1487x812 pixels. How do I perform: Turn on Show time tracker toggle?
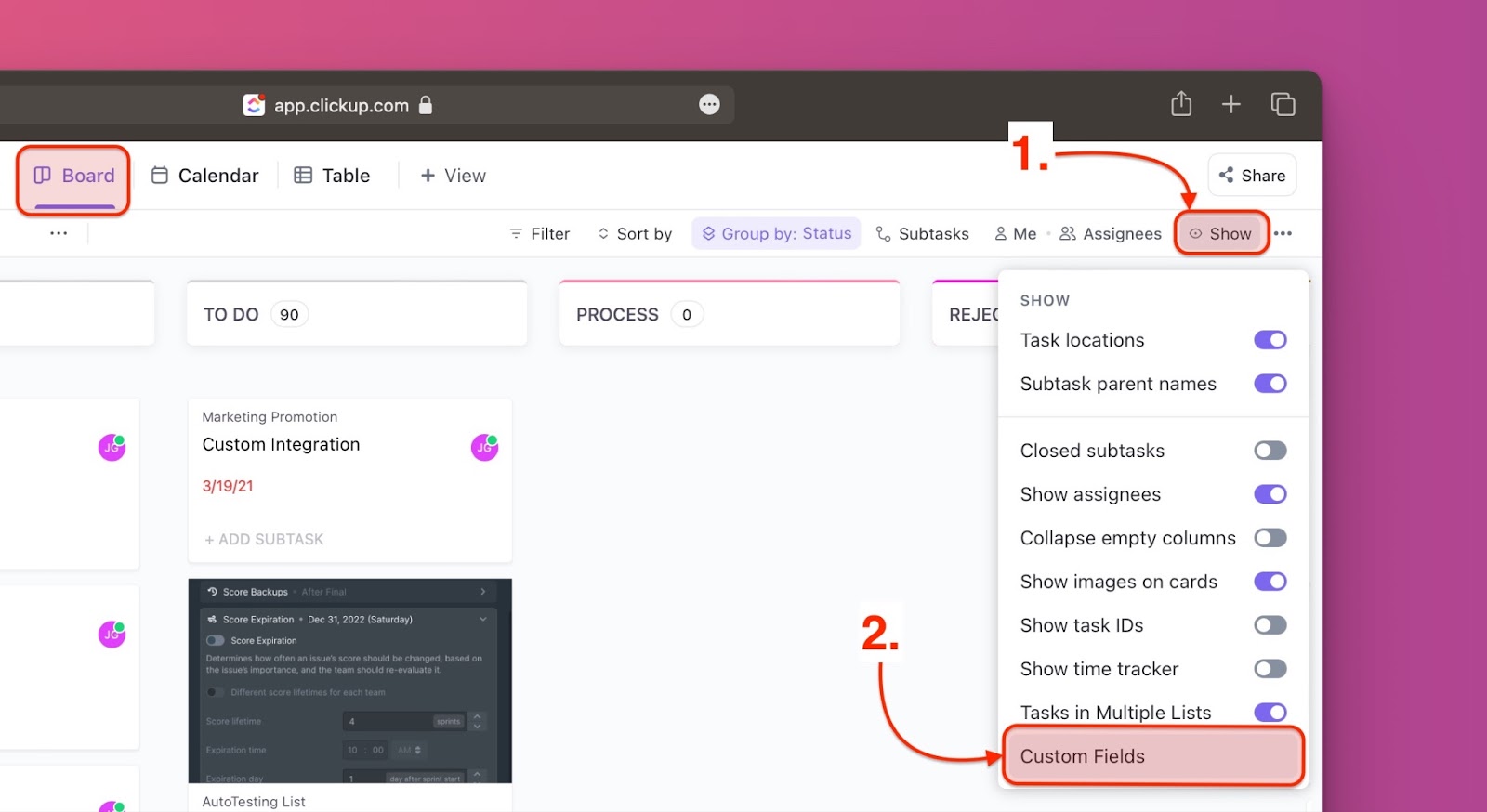(x=1270, y=669)
